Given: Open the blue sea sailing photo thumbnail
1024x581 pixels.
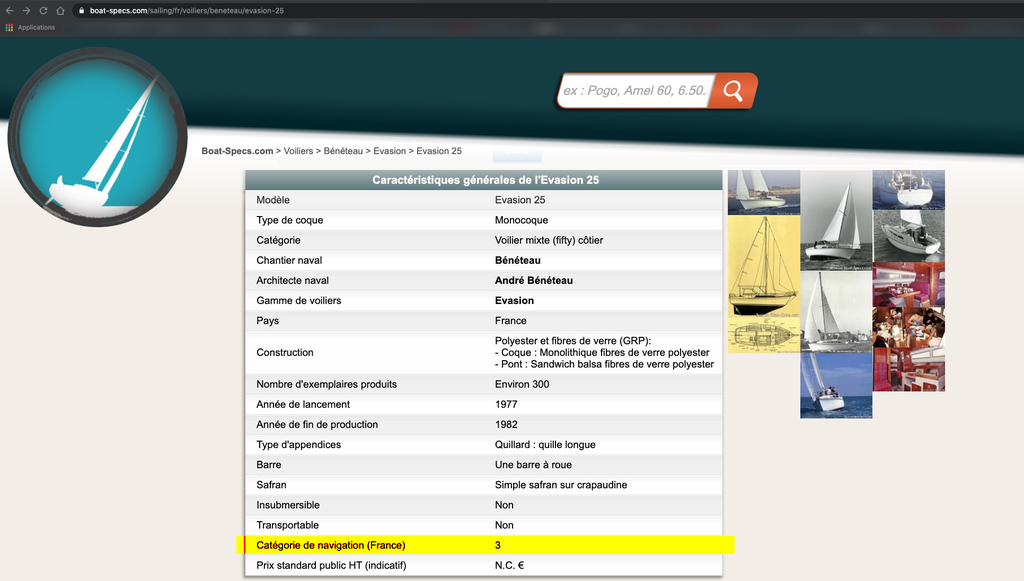Looking at the screenshot, I should (x=836, y=385).
